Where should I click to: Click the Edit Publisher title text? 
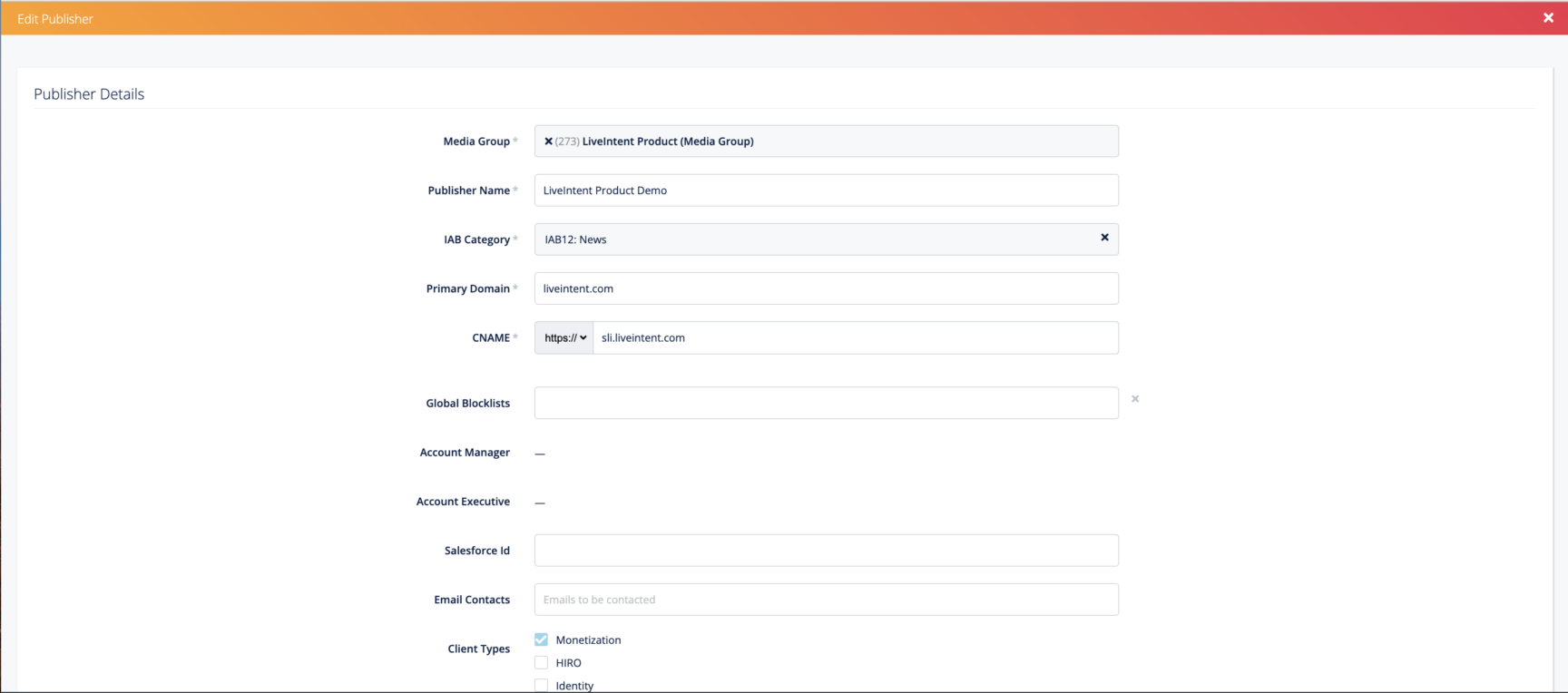pos(55,19)
